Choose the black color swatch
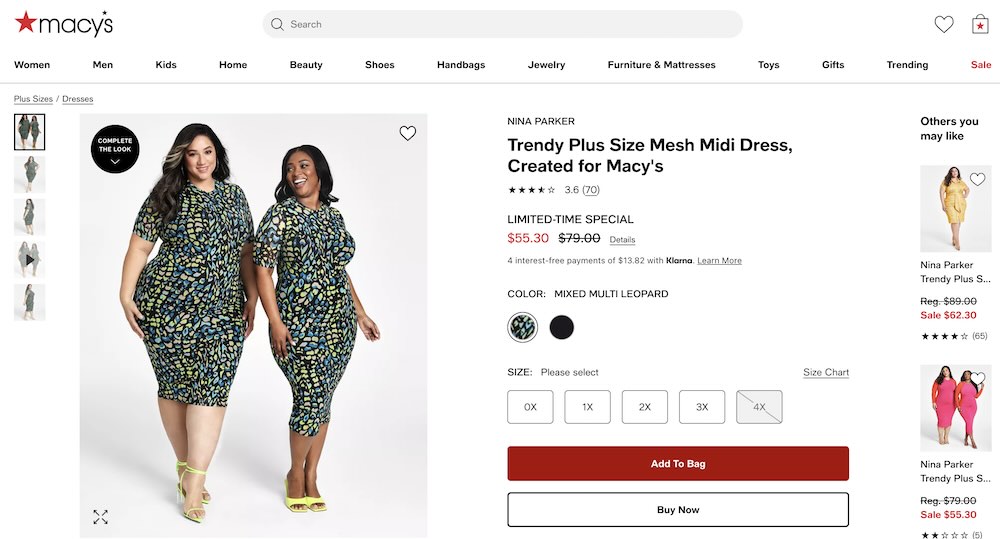Screen dimensions: 1000x539 coord(562,327)
